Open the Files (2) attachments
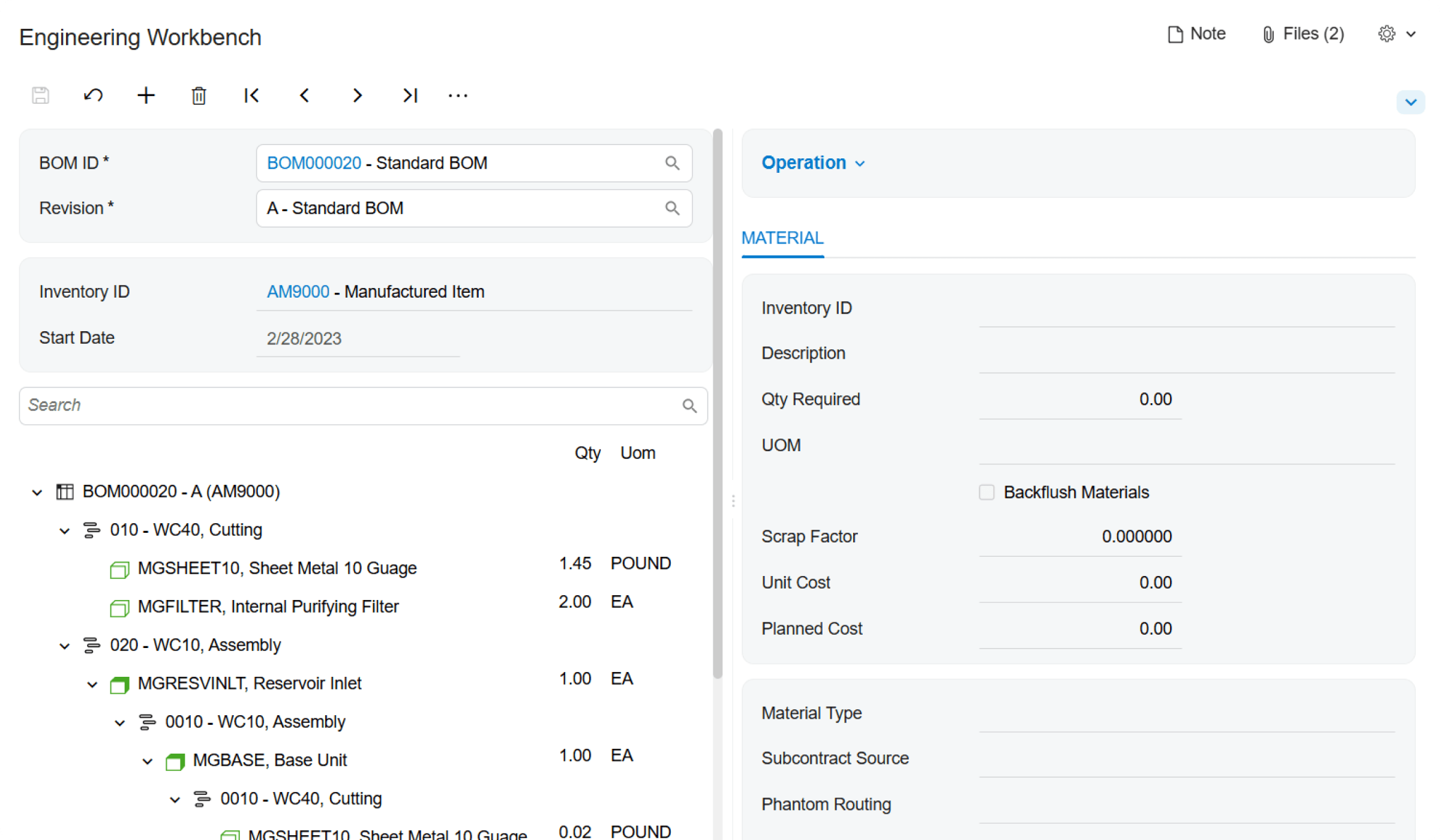This screenshot has height=840, width=1440. tap(1301, 34)
